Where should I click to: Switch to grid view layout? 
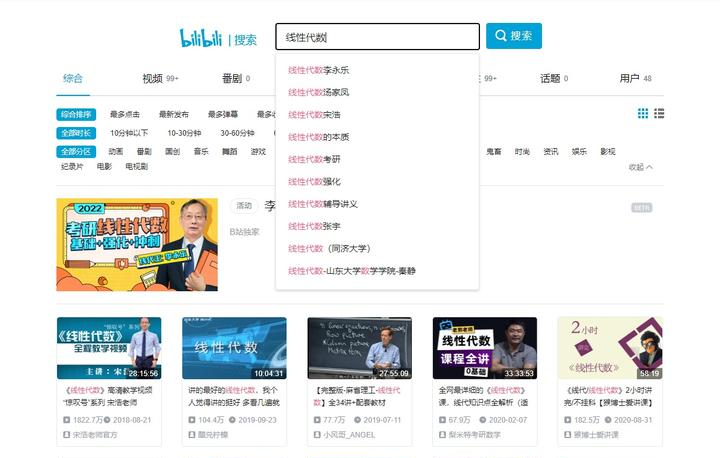(643, 113)
